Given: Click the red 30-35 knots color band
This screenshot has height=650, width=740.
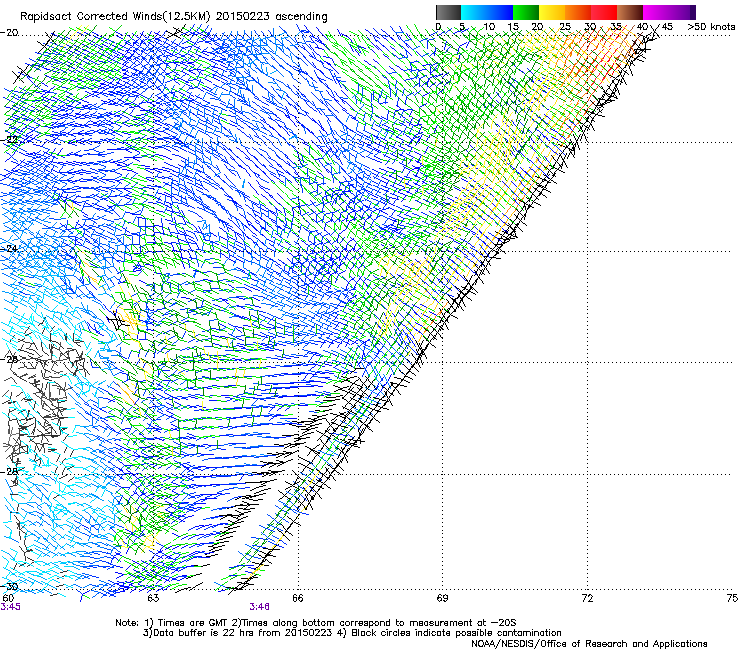Looking at the screenshot, I should 604,12.
